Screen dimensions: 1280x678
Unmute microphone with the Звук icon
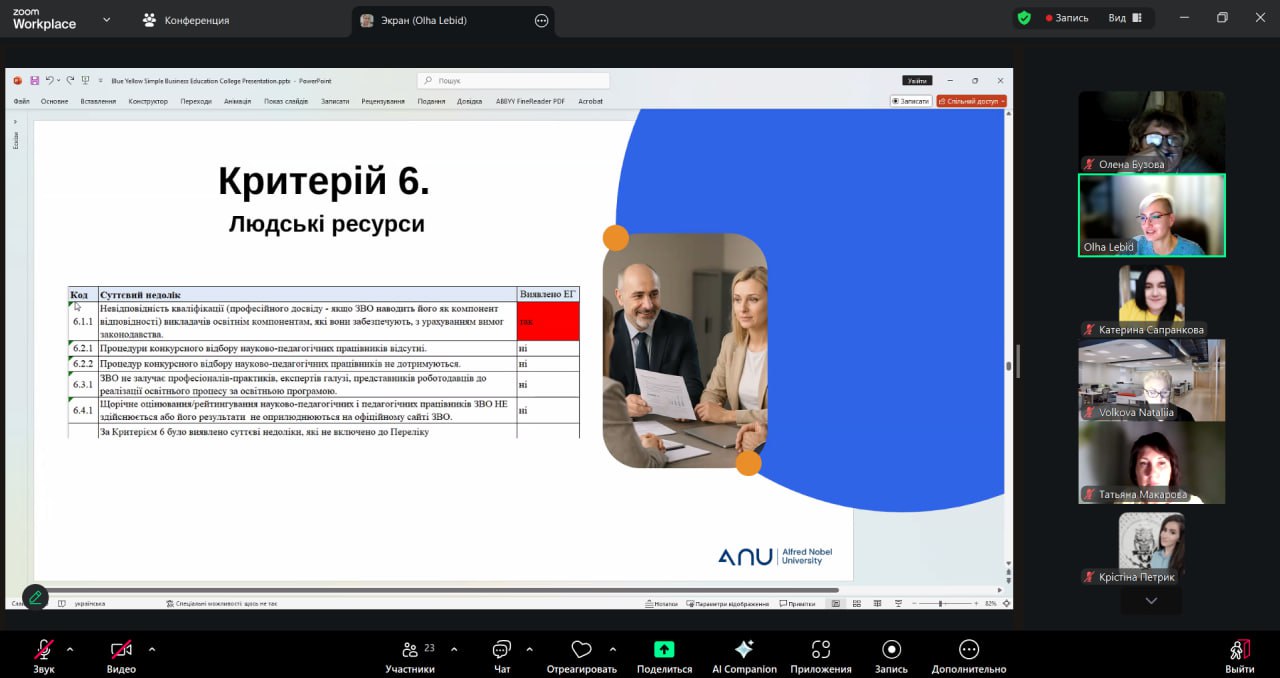coord(43,650)
